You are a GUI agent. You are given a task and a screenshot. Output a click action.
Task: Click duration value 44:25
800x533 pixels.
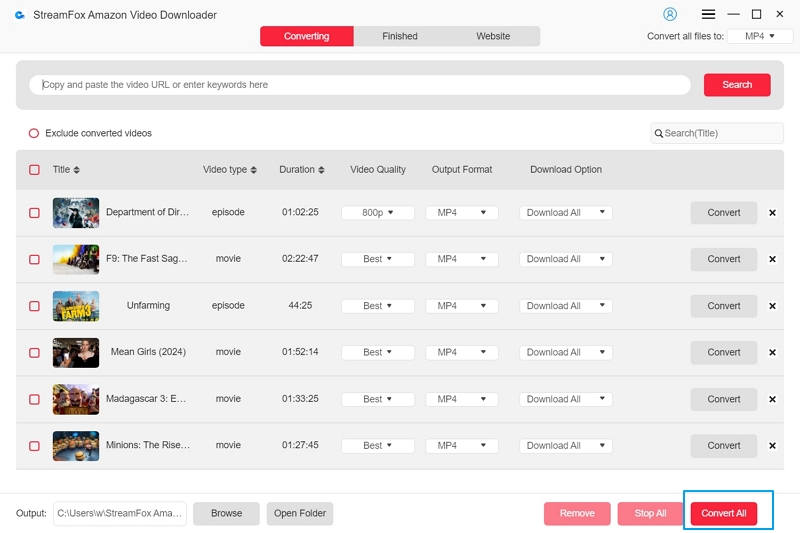coord(300,306)
